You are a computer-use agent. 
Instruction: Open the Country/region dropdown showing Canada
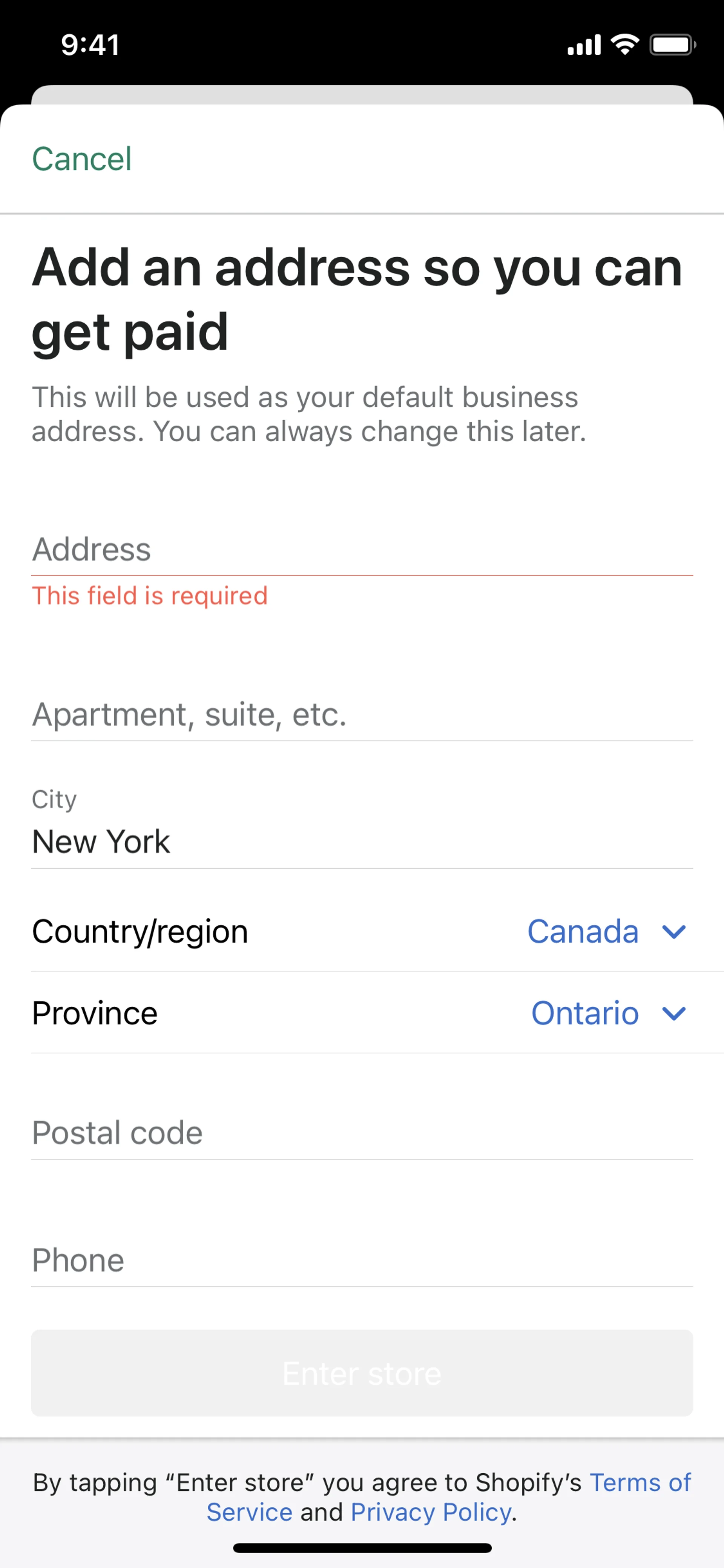[582, 931]
